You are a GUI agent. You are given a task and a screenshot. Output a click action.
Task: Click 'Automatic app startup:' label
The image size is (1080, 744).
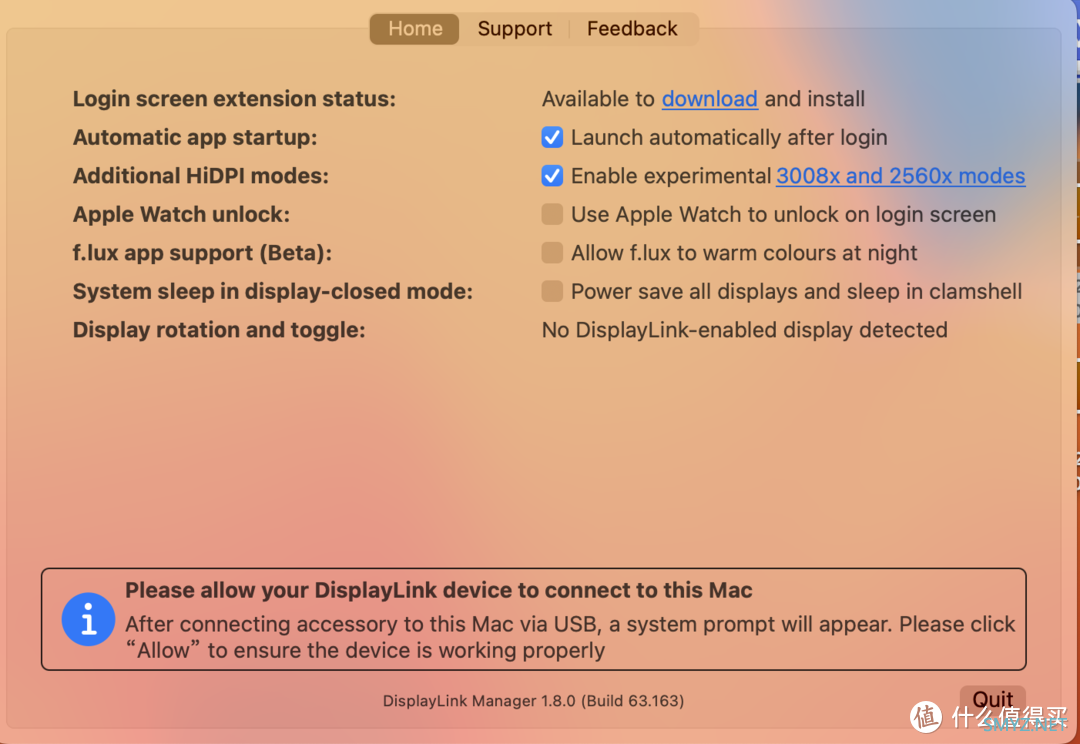(195, 138)
